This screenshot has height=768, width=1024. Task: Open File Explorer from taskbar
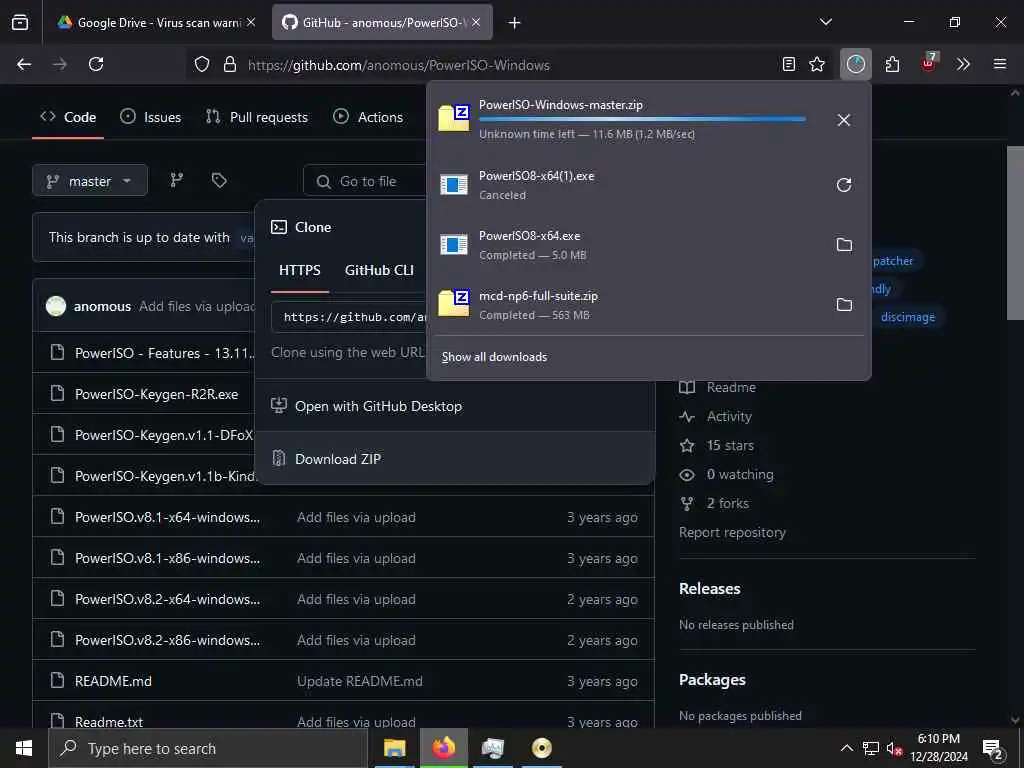coord(394,748)
